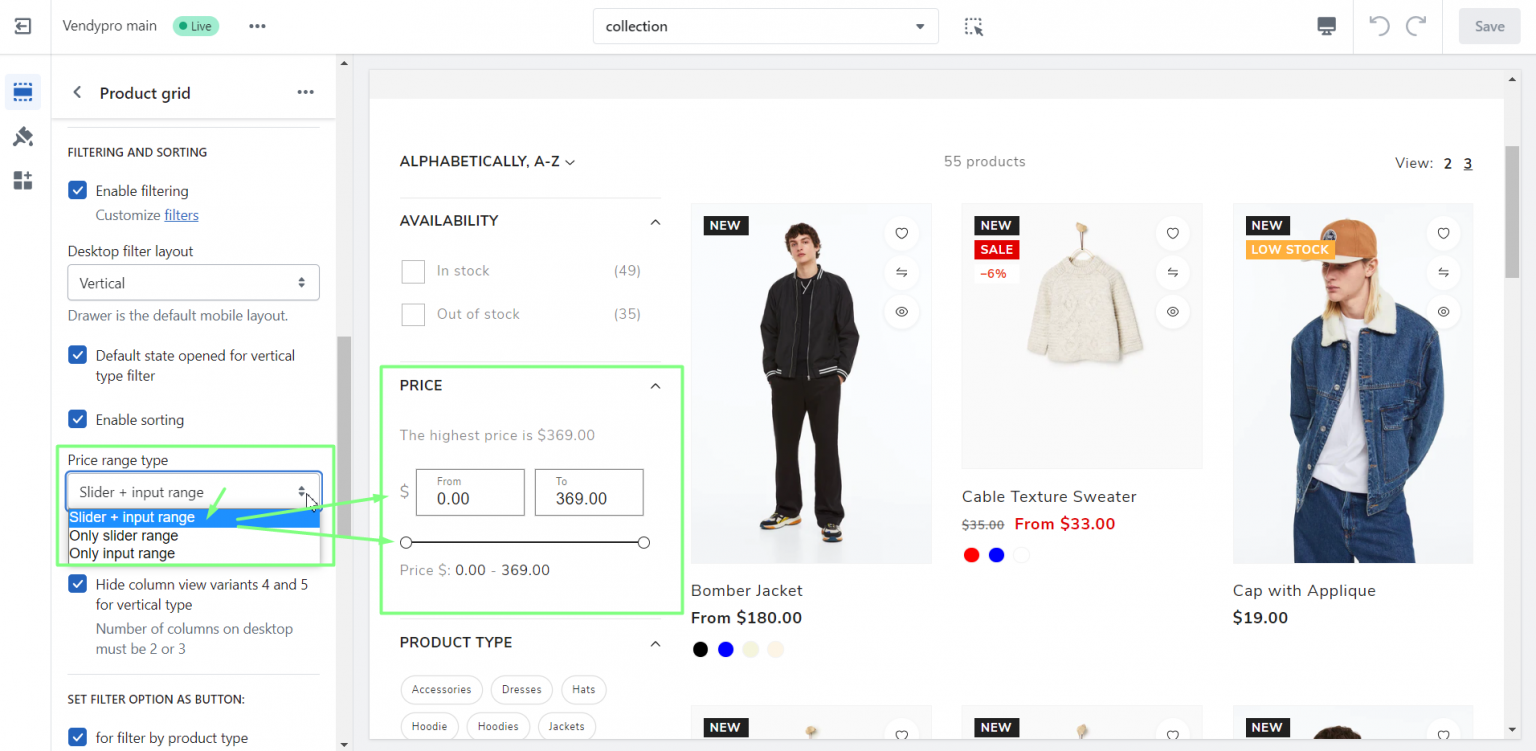
Task: Click the blue swatch under Bomber Jacket
Action: click(x=726, y=650)
